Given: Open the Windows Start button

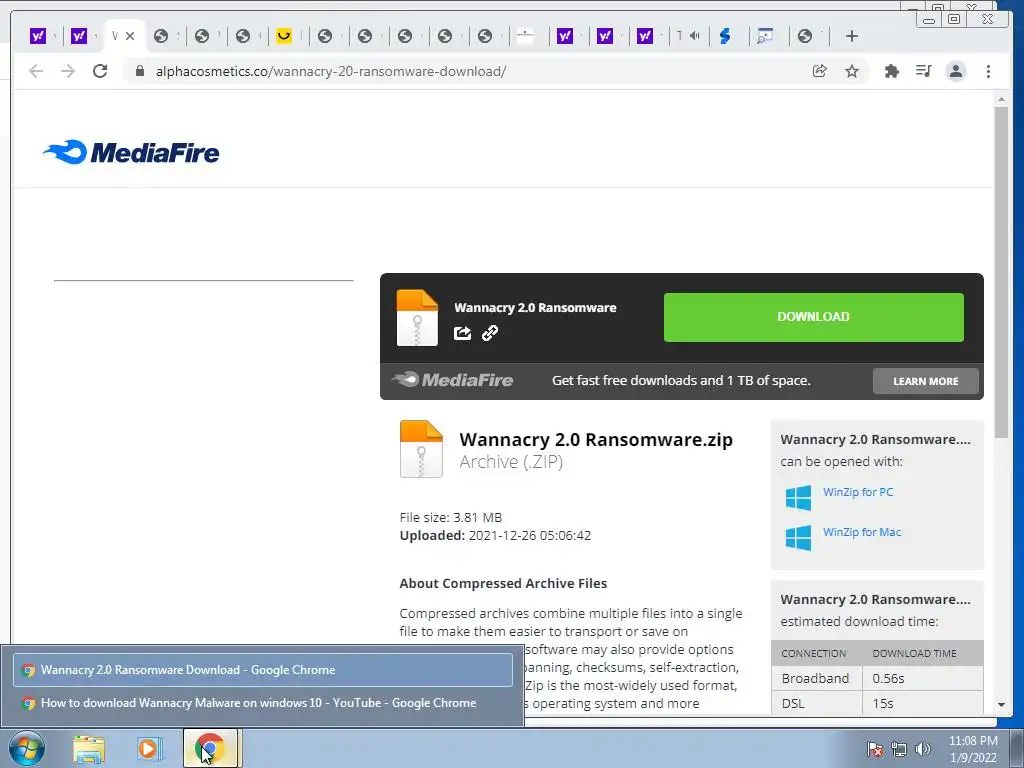Looking at the screenshot, I should tap(27, 748).
